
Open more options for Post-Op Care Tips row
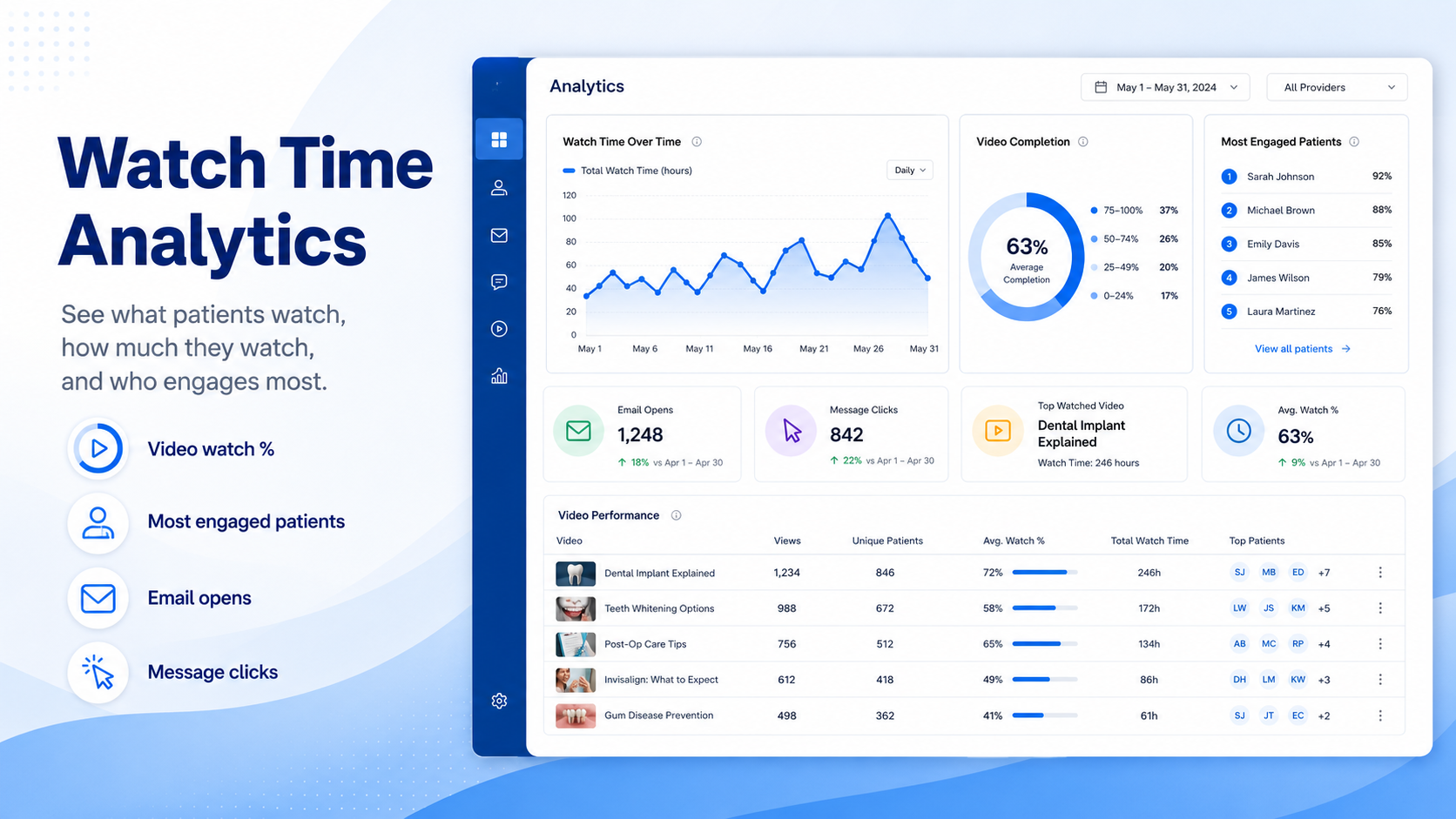(1380, 644)
